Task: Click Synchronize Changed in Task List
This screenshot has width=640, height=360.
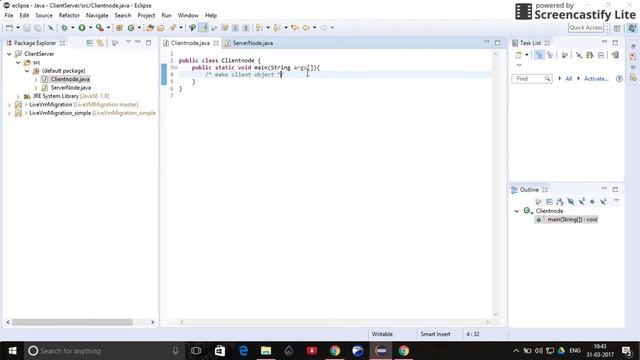Action: click(615, 55)
